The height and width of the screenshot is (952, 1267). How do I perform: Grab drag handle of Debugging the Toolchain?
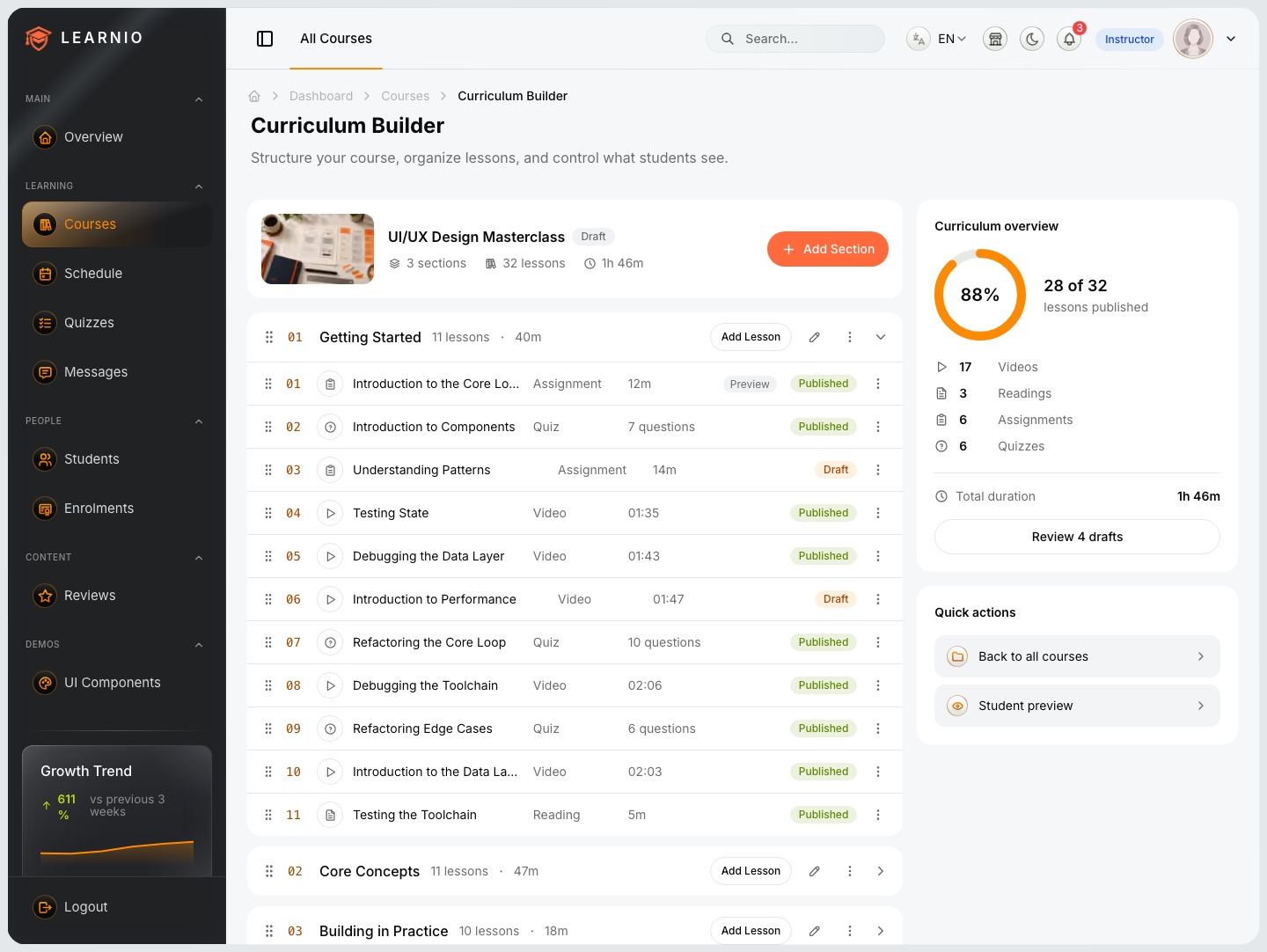click(x=268, y=685)
